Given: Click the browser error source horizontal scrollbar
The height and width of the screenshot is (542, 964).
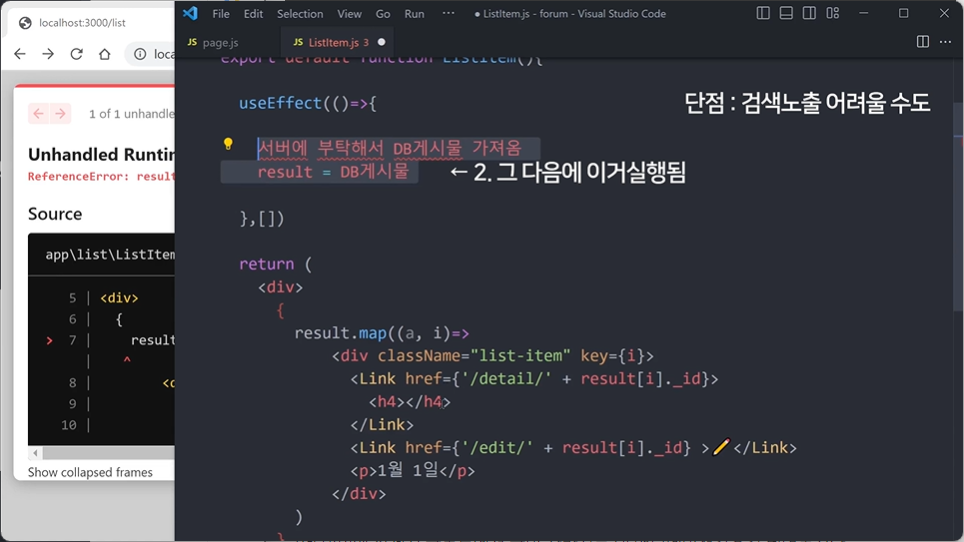Looking at the screenshot, I should (x=108, y=453).
